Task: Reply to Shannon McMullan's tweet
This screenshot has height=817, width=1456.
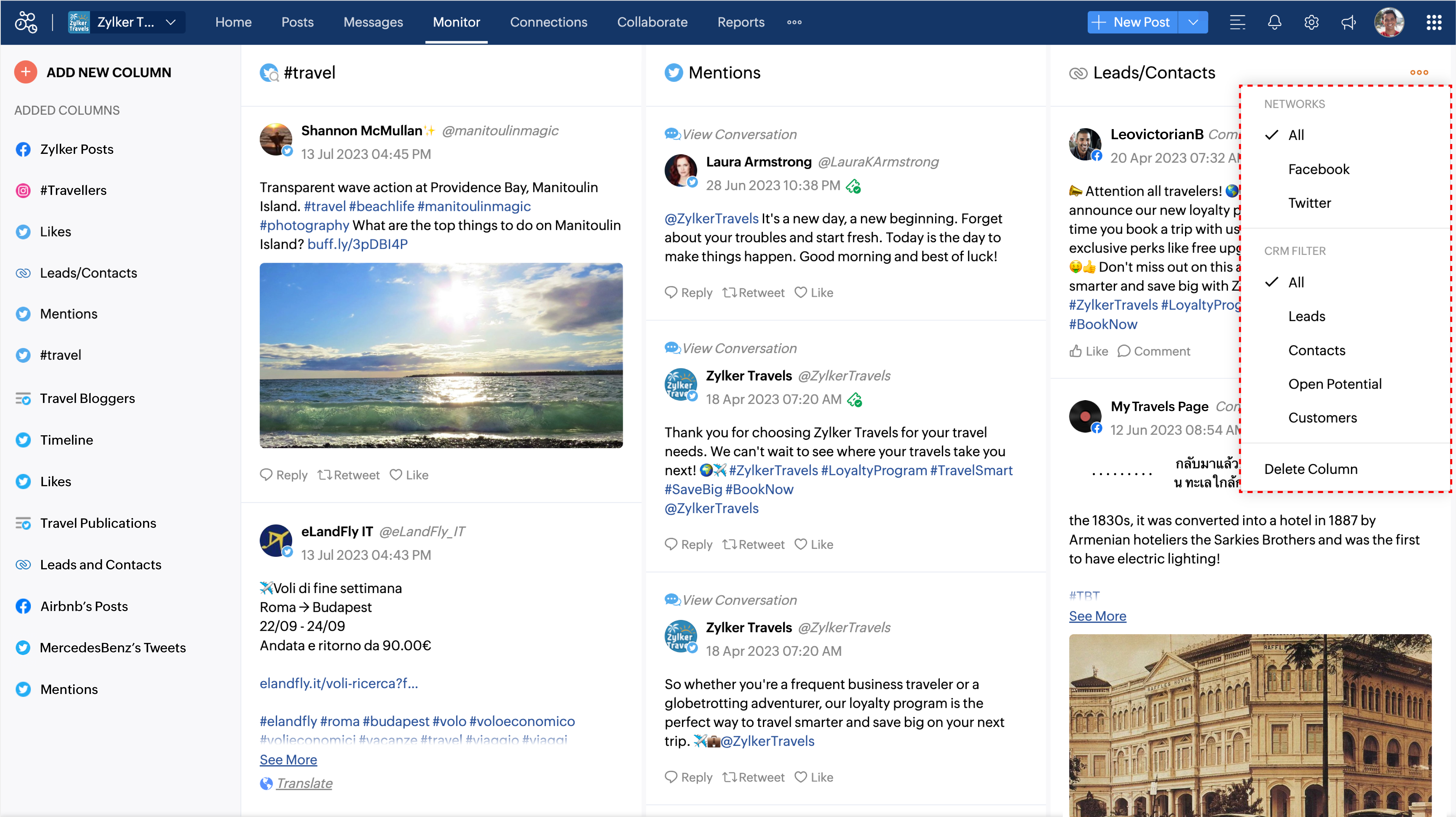Action: pos(284,475)
